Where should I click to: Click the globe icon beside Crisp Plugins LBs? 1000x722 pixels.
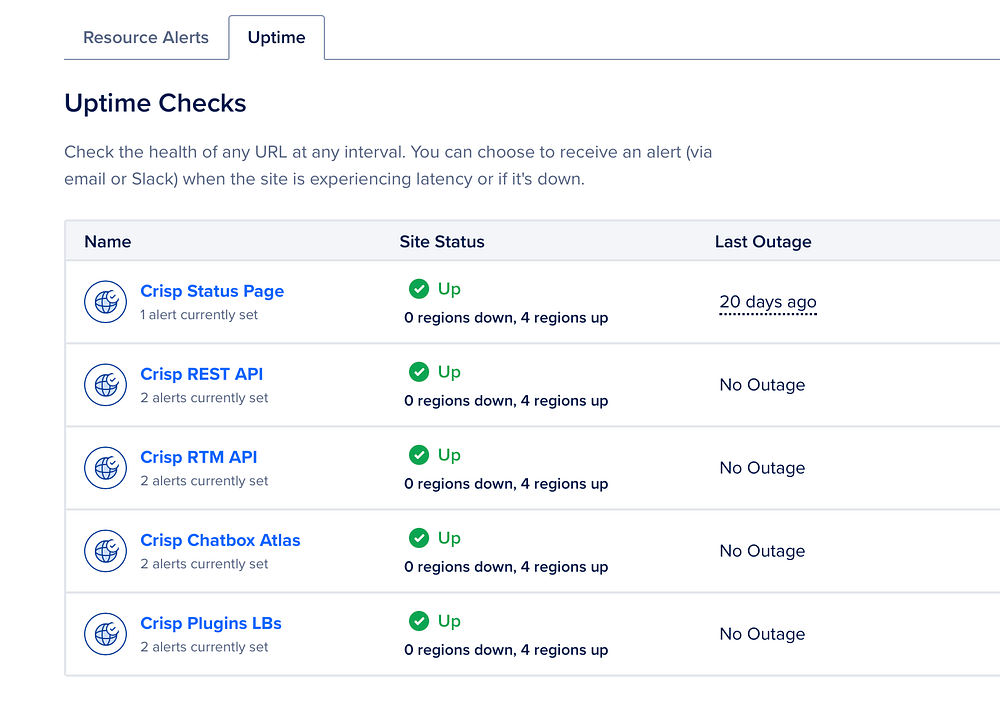[x=105, y=634]
